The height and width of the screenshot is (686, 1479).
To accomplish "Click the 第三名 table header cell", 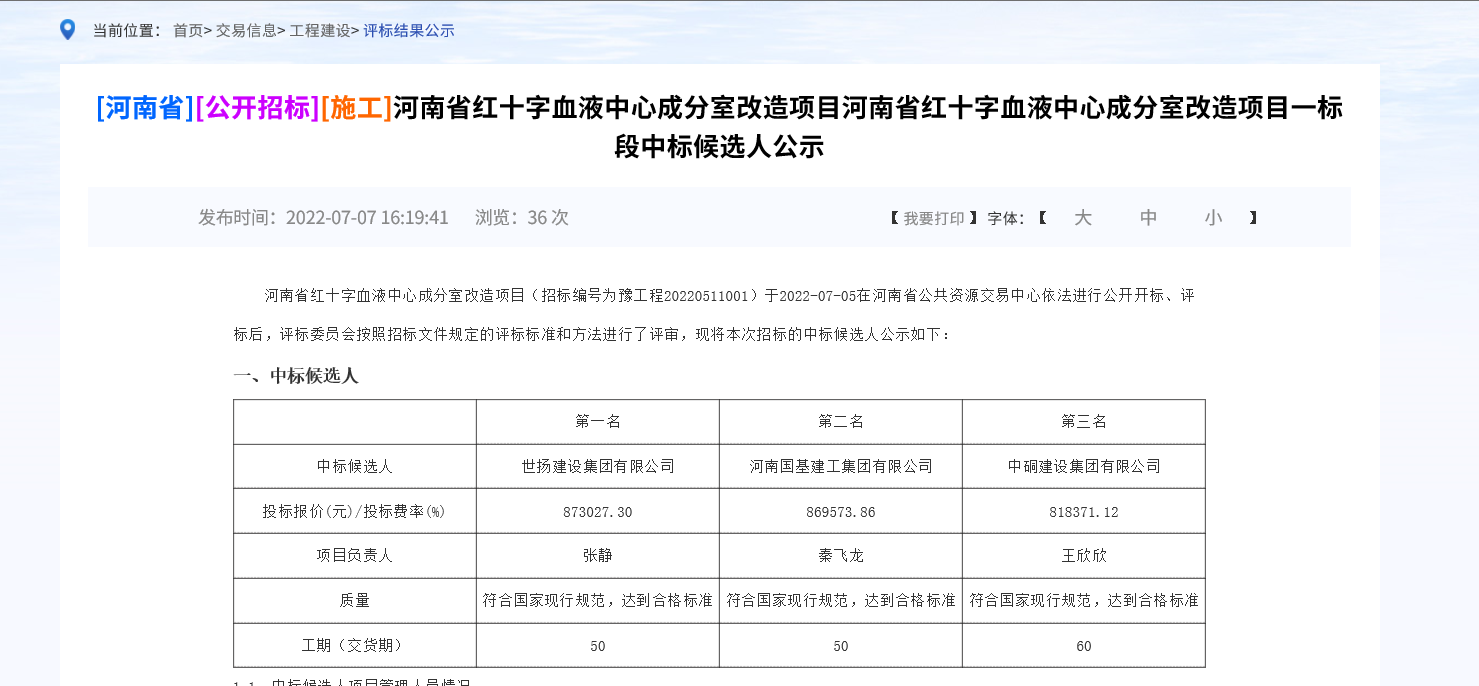I will [x=1083, y=422].
